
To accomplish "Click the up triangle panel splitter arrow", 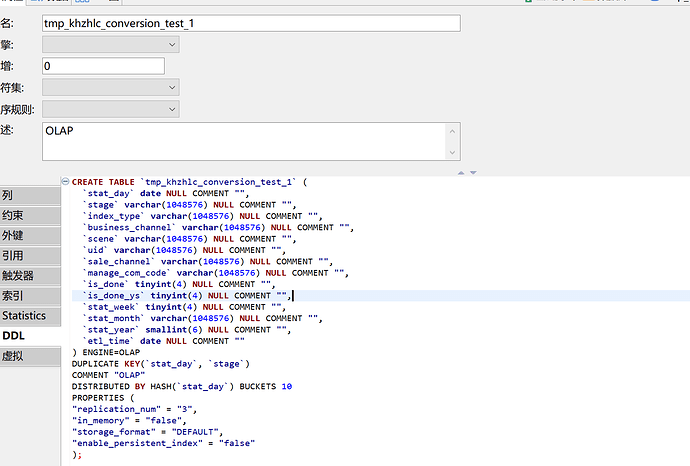I will (461, 173).
